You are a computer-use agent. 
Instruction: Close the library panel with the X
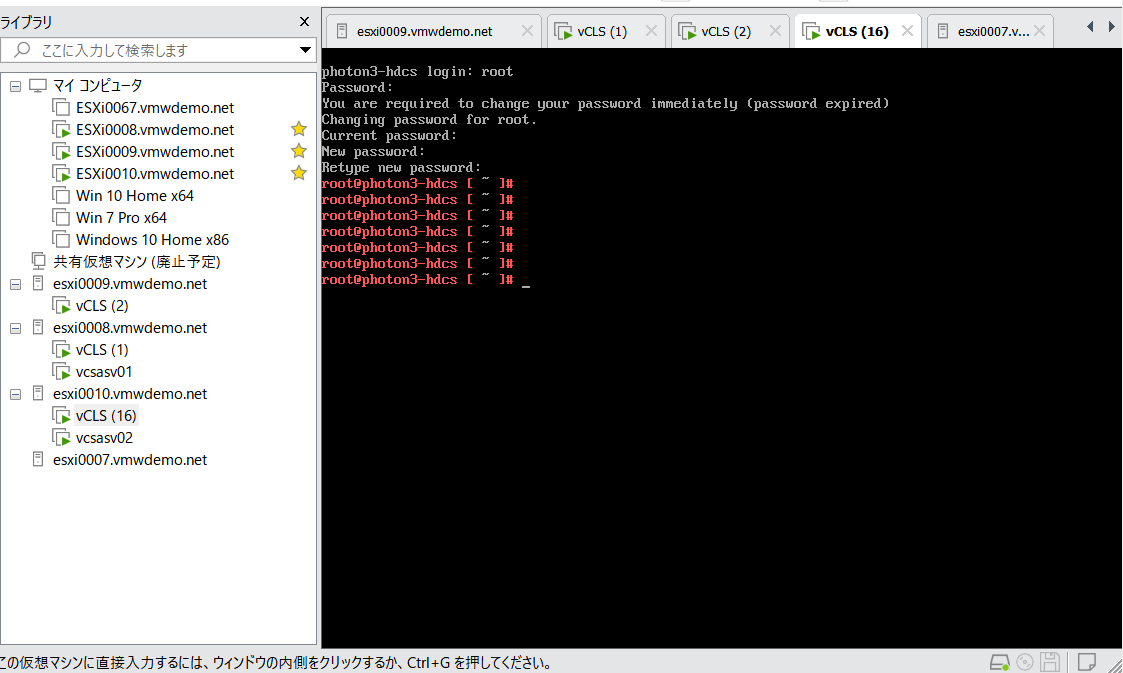pyautogui.click(x=304, y=21)
